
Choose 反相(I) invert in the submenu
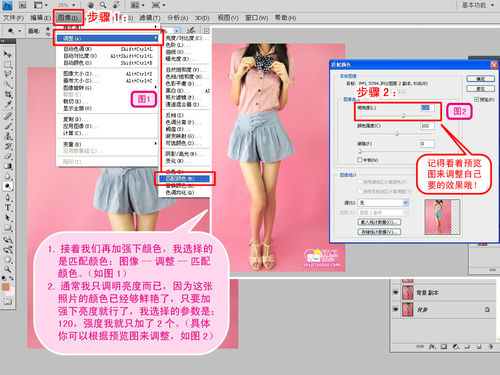[185, 115]
